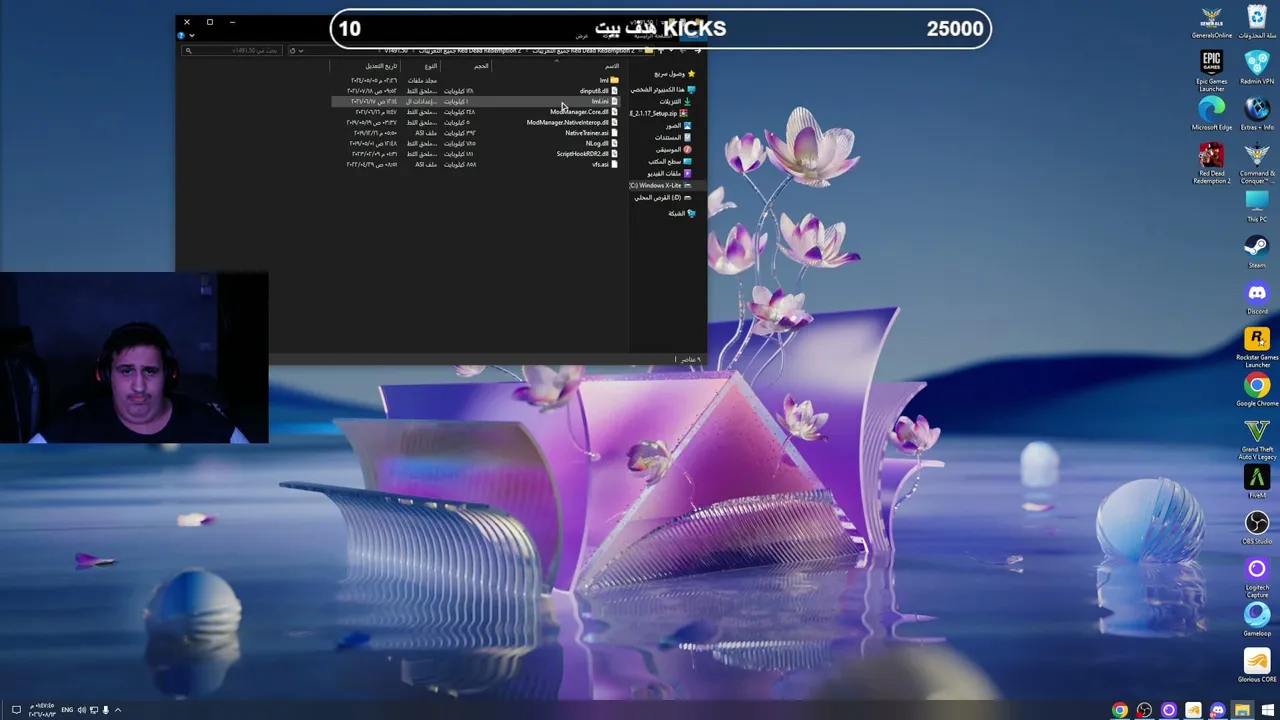Select Grand Theft Auto V Legacy icon
This screenshot has height=720, width=1280.
click(x=1257, y=439)
